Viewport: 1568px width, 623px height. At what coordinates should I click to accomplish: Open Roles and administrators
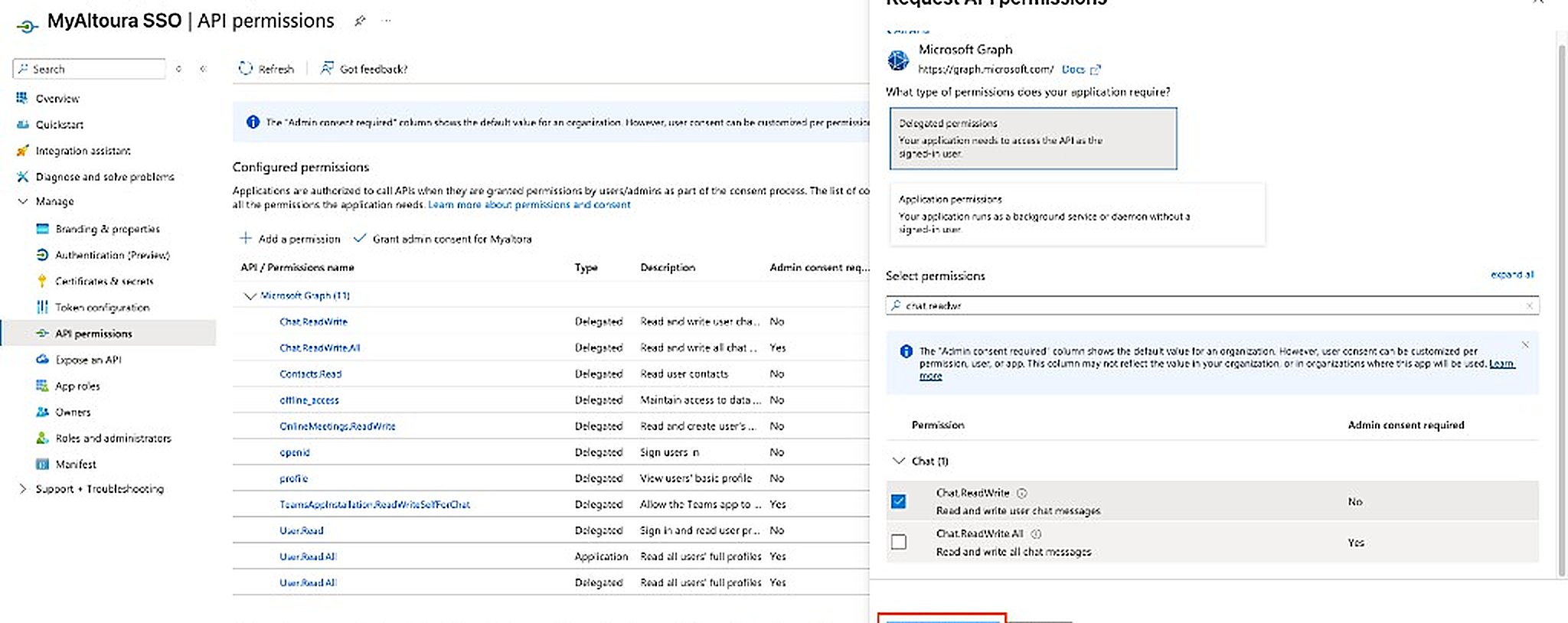(x=113, y=438)
